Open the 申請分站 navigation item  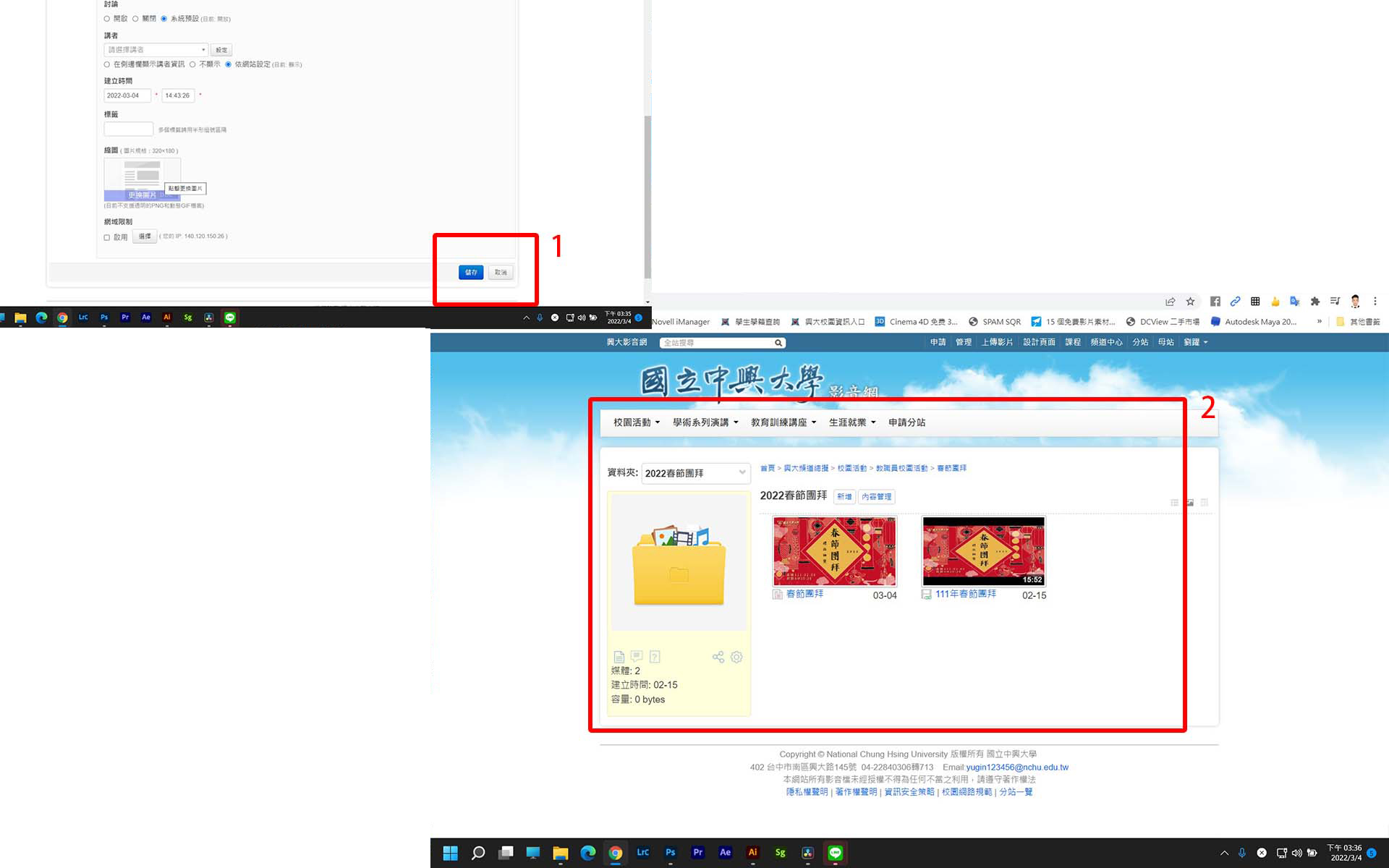[x=906, y=422]
